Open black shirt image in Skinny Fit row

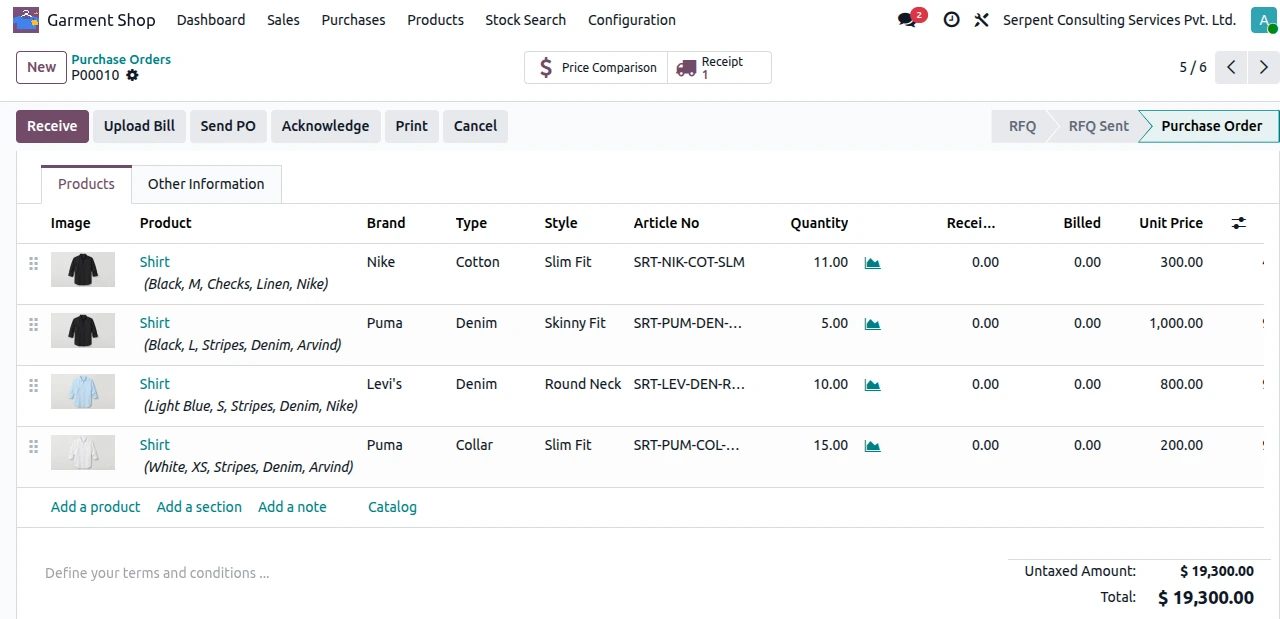(83, 330)
